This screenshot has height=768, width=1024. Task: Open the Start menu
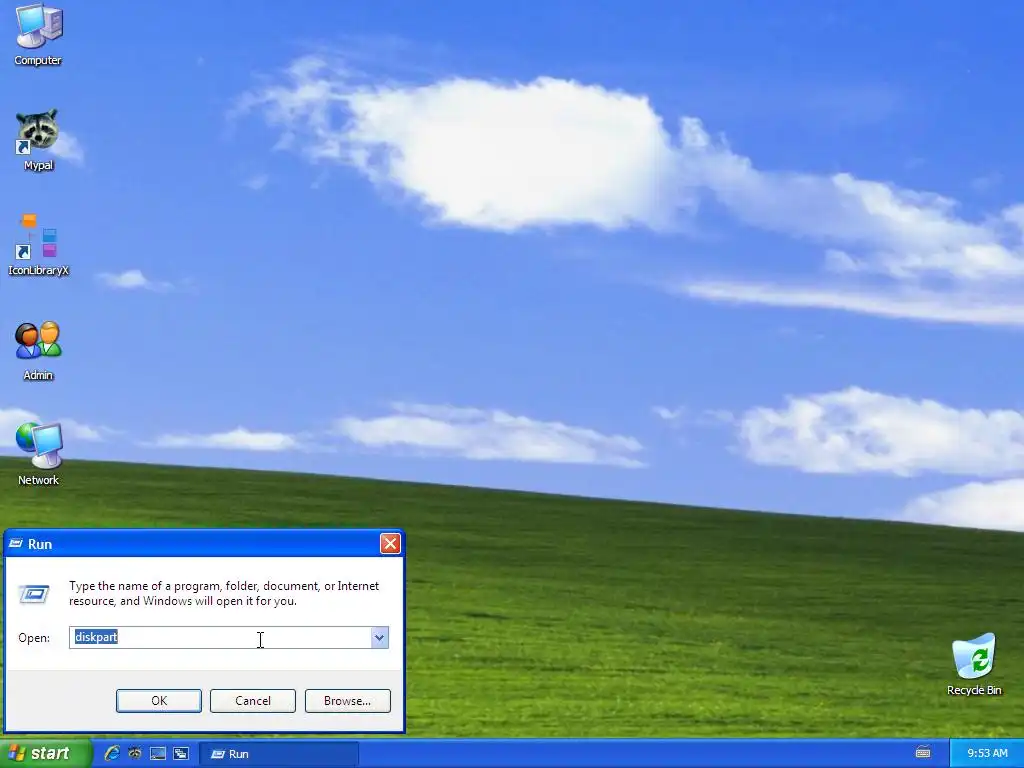[x=46, y=754]
